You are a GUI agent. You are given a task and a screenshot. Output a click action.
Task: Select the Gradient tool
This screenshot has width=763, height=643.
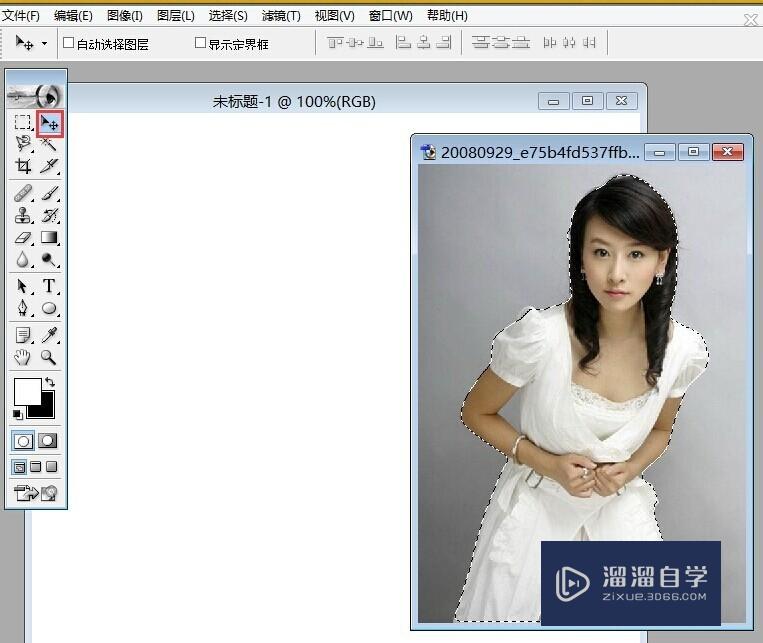click(x=49, y=238)
